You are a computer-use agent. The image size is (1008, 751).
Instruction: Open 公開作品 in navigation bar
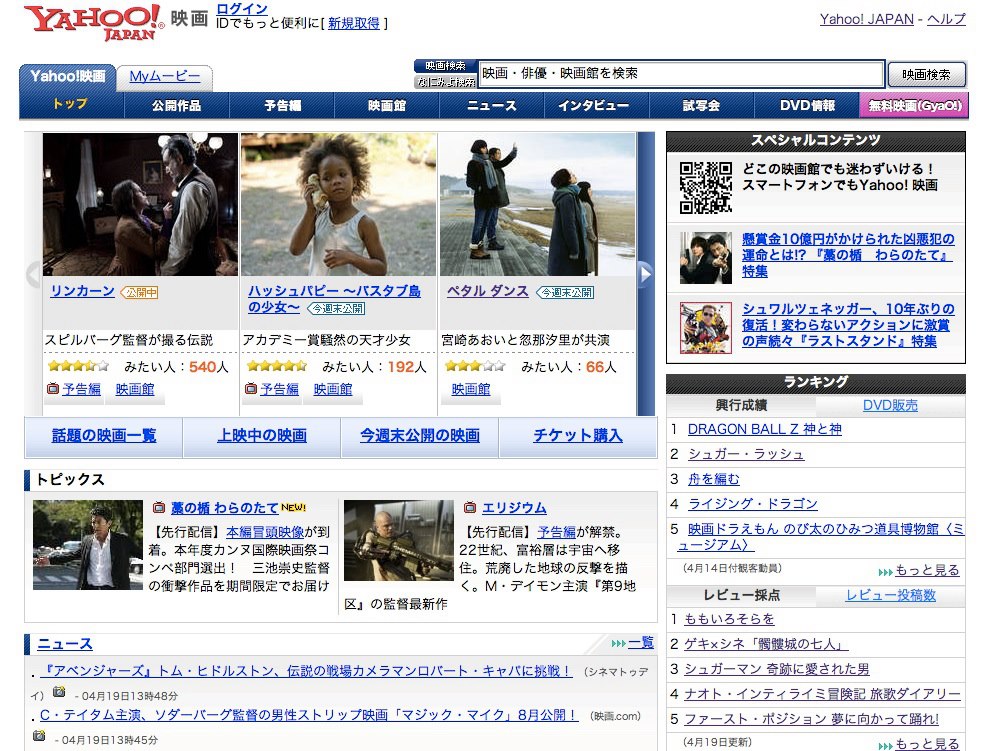pyautogui.click(x=176, y=105)
